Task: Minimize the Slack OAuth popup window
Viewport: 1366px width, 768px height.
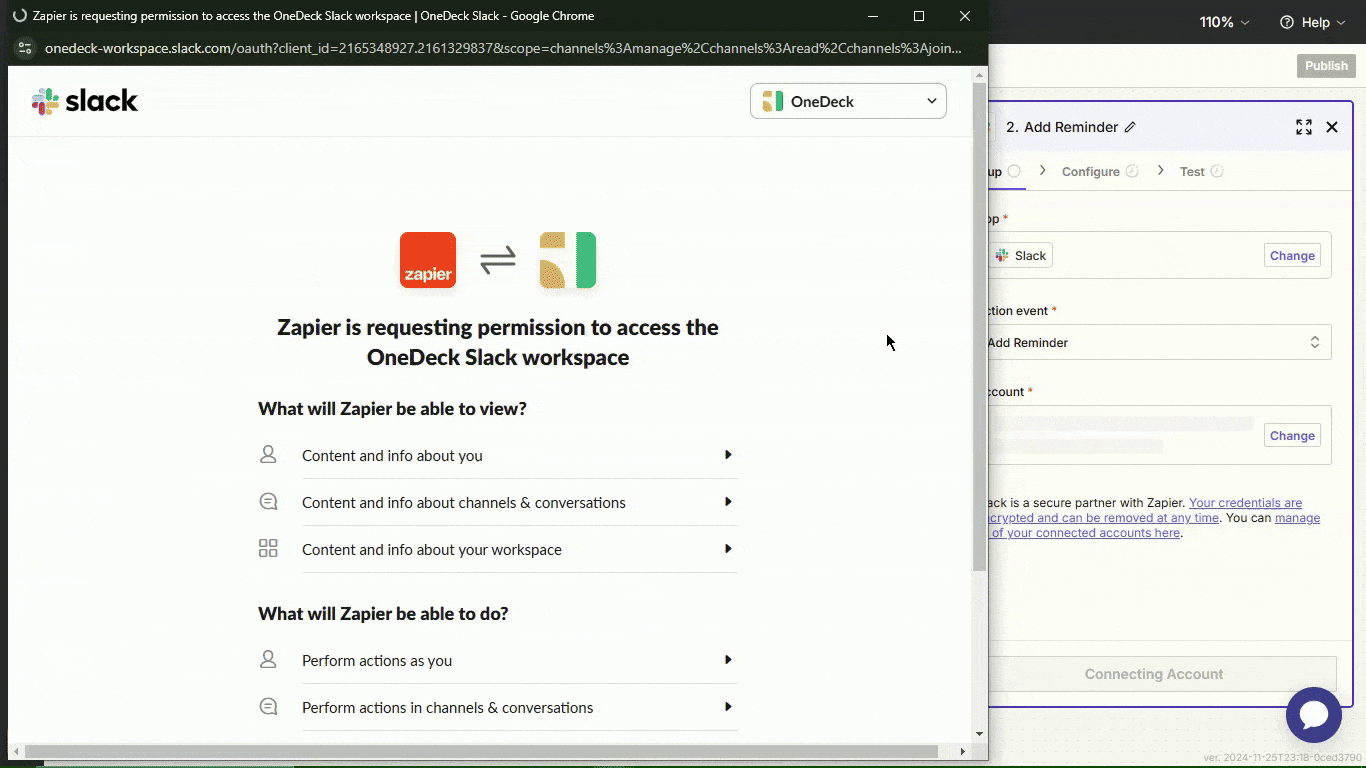Action: (873, 16)
